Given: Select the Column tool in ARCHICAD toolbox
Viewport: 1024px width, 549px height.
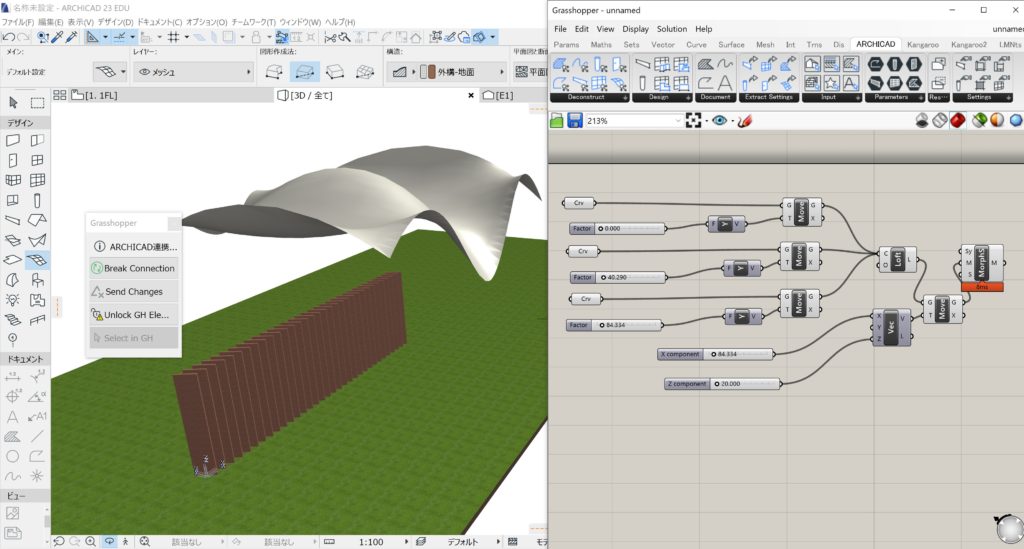Looking at the screenshot, I should tap(37, 200).
